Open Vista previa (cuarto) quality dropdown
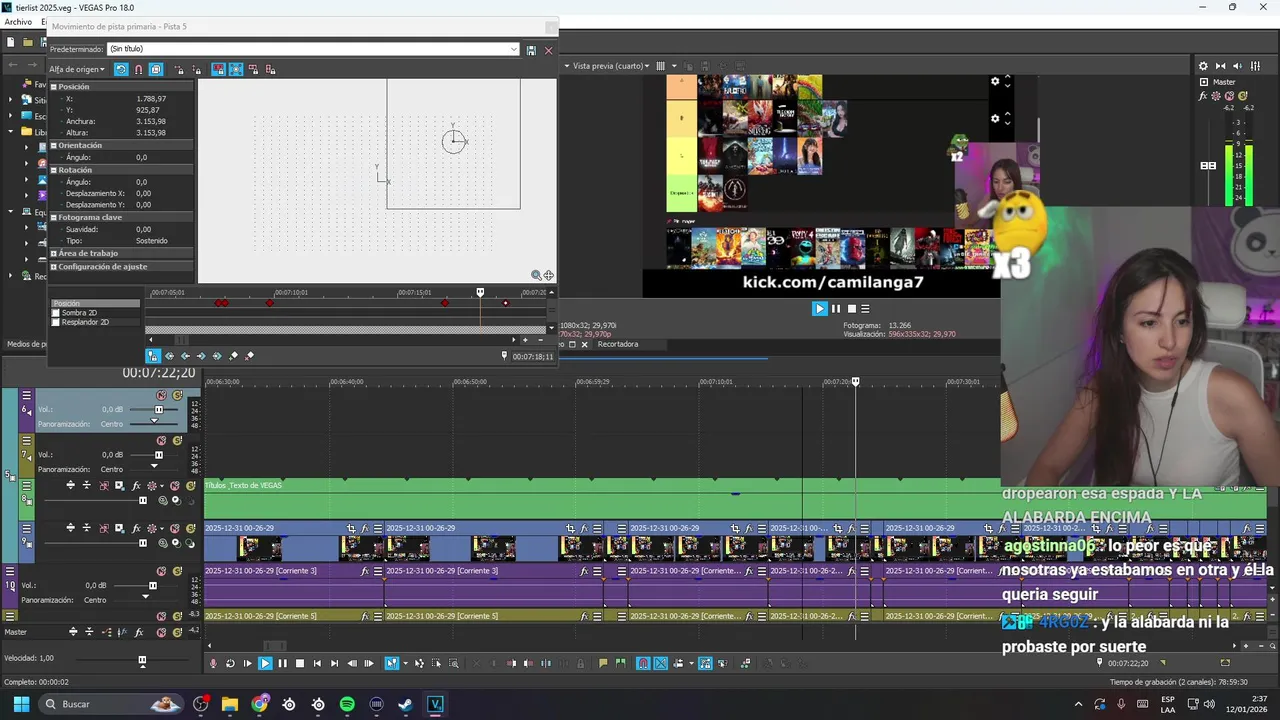1280x720 pixels. pos(612,66)
